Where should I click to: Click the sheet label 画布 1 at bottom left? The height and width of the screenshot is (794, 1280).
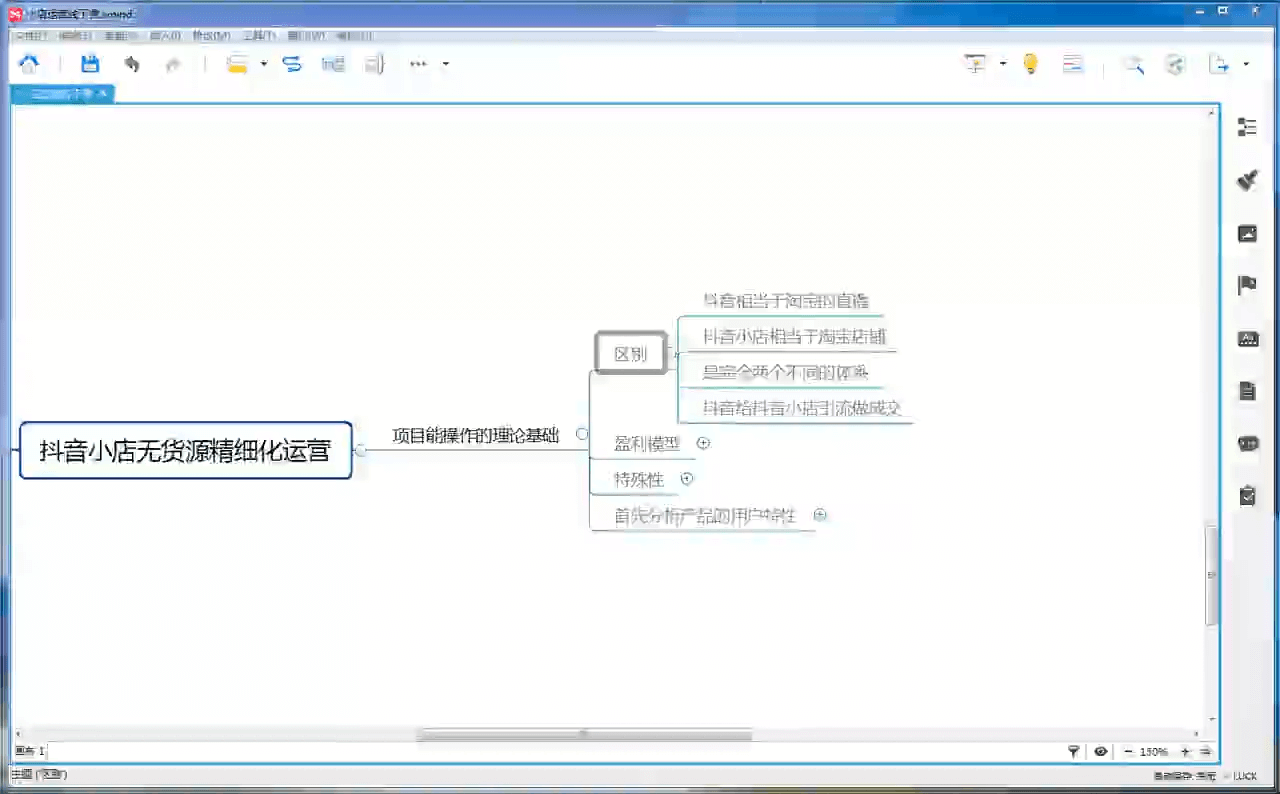[x=30, y=751]
